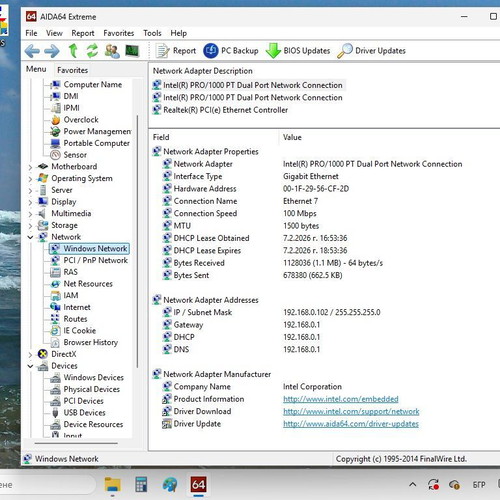Check for BIOS Updates

(298, 51)
